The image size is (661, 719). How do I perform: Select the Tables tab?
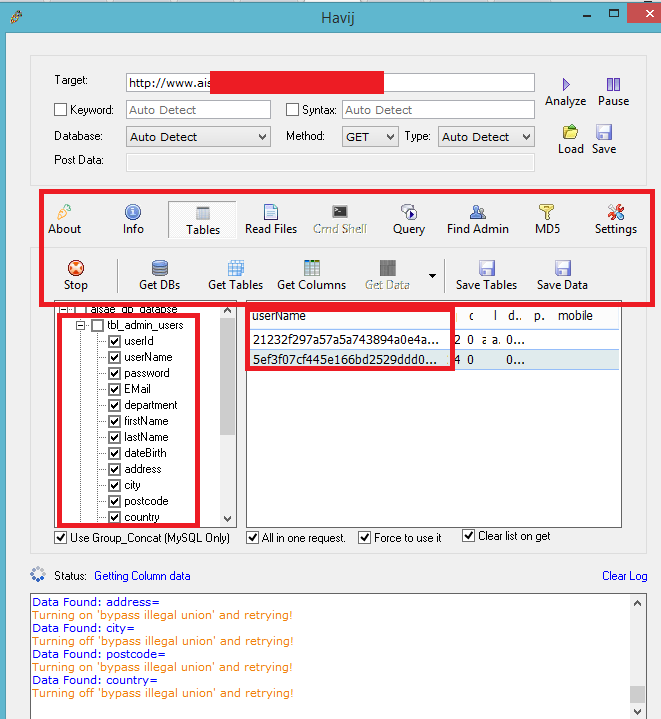click(202, 220)
